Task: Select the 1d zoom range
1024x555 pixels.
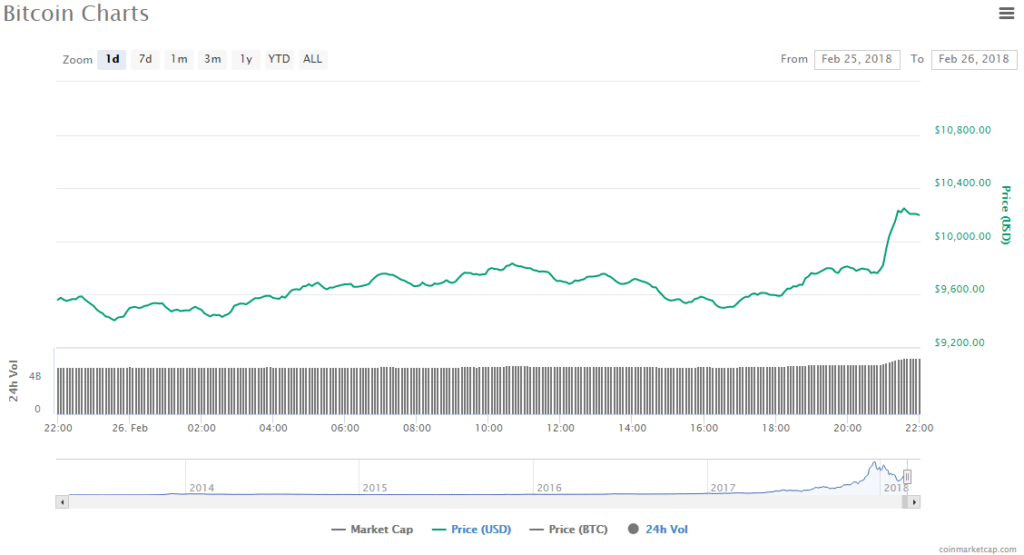Action: tap(112, 59)
